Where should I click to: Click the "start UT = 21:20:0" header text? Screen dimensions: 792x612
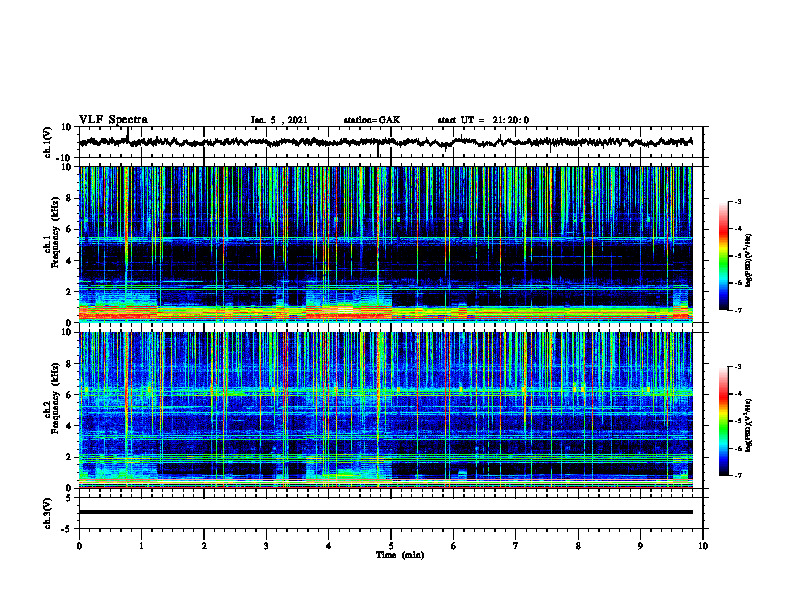point(483,120)
